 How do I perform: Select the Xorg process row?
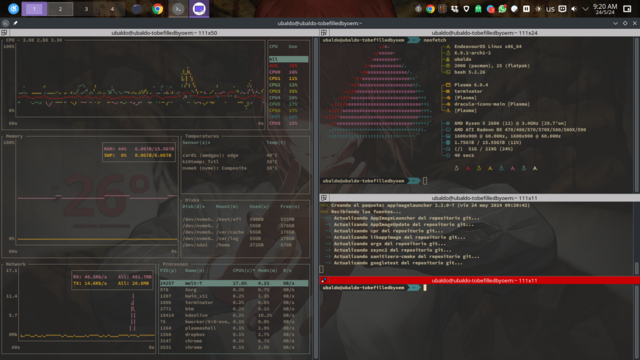[234, 289]
